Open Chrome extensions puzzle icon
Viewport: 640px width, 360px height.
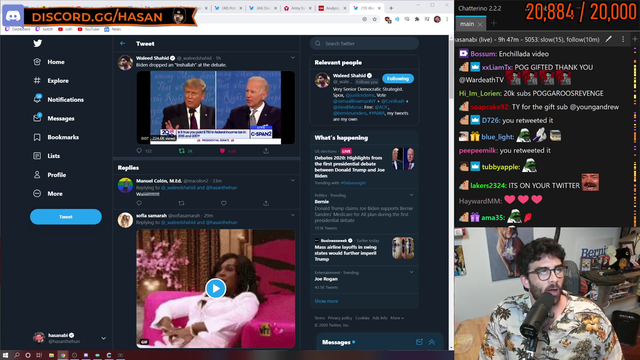pyautogui.click(x=417, y=19)
